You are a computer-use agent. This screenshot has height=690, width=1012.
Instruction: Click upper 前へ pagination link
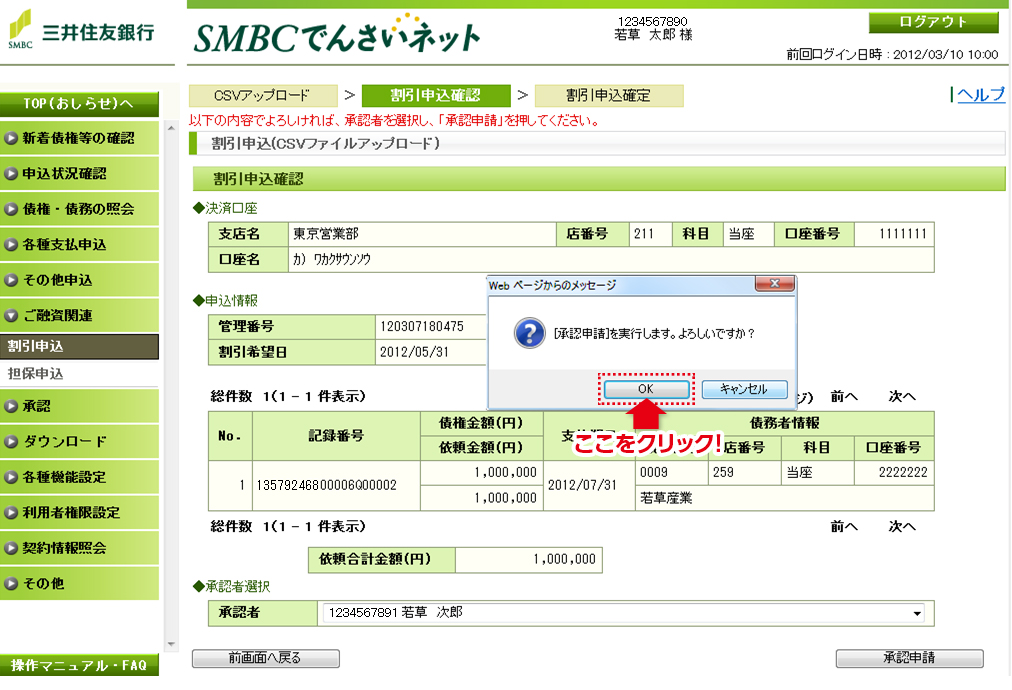[844, 396]
